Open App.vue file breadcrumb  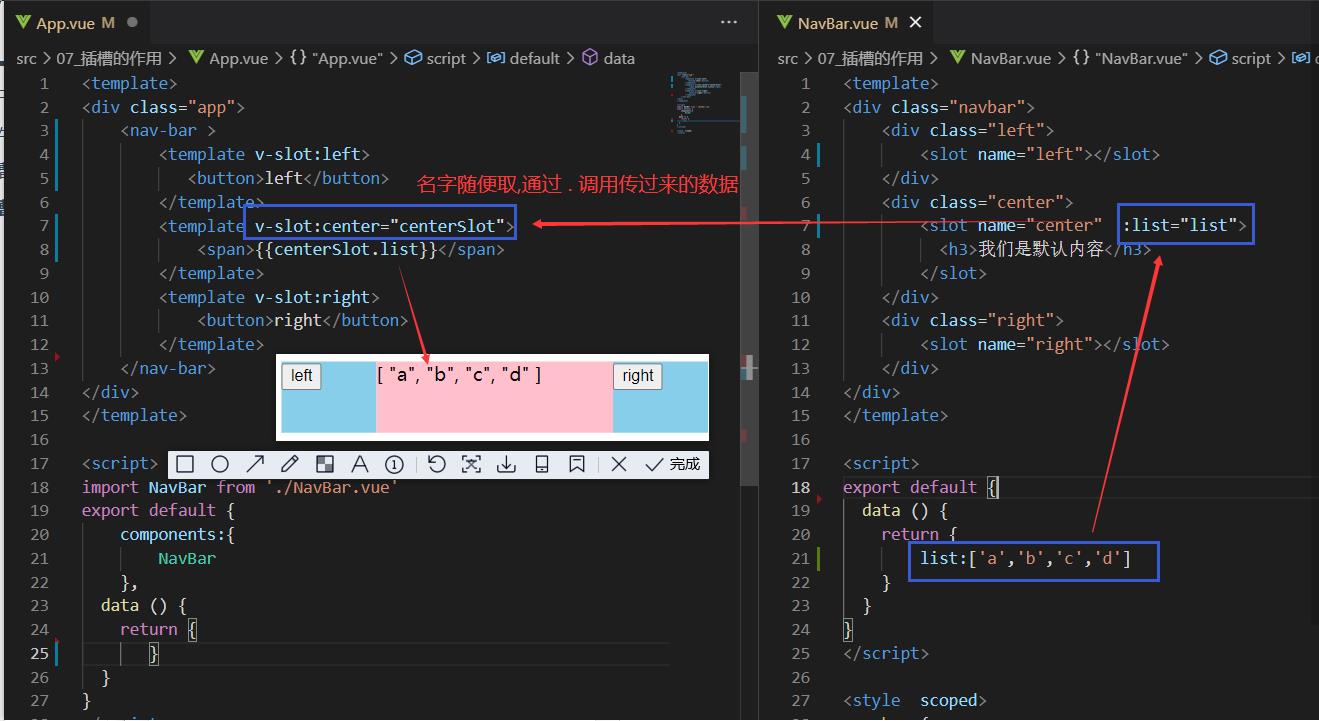pos(228,59)
